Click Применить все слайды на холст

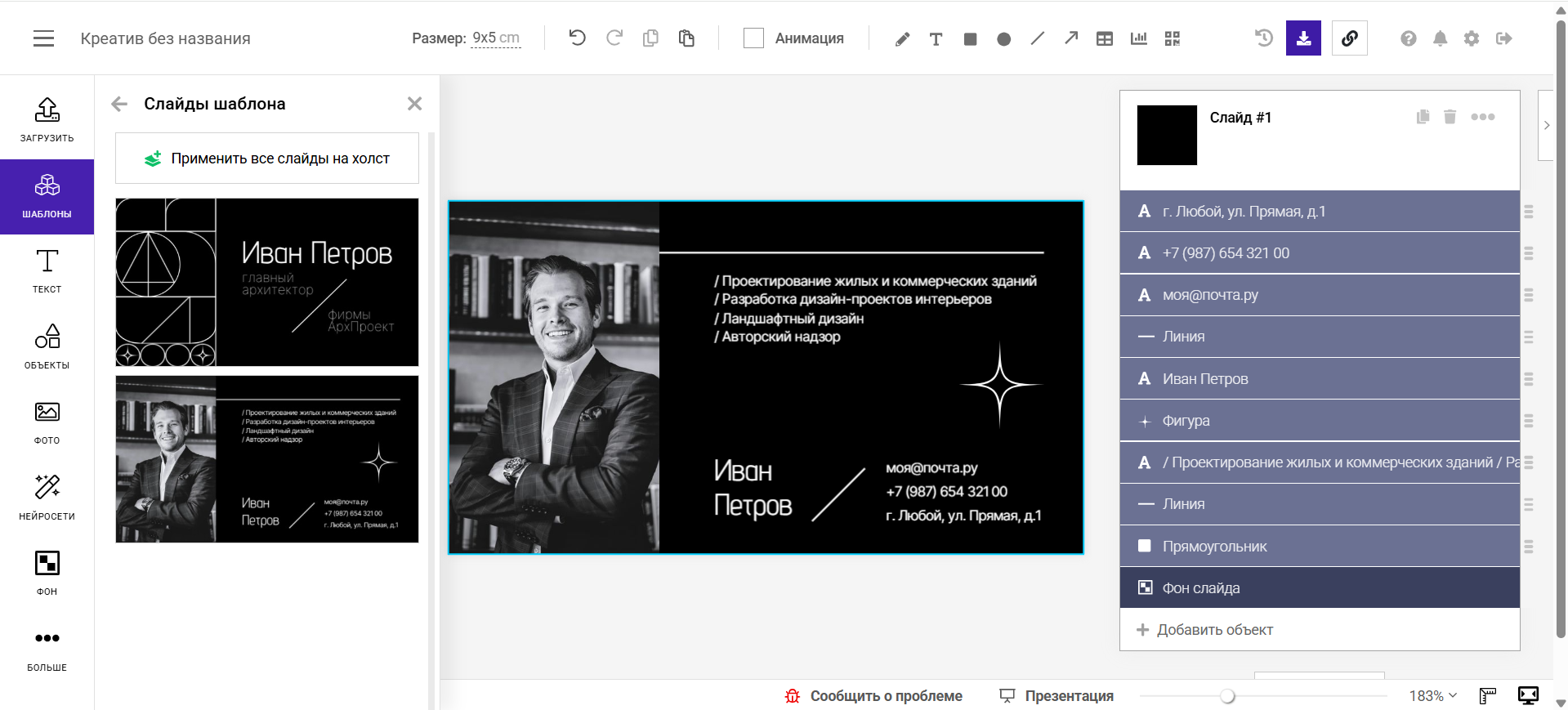click(267, 159)
